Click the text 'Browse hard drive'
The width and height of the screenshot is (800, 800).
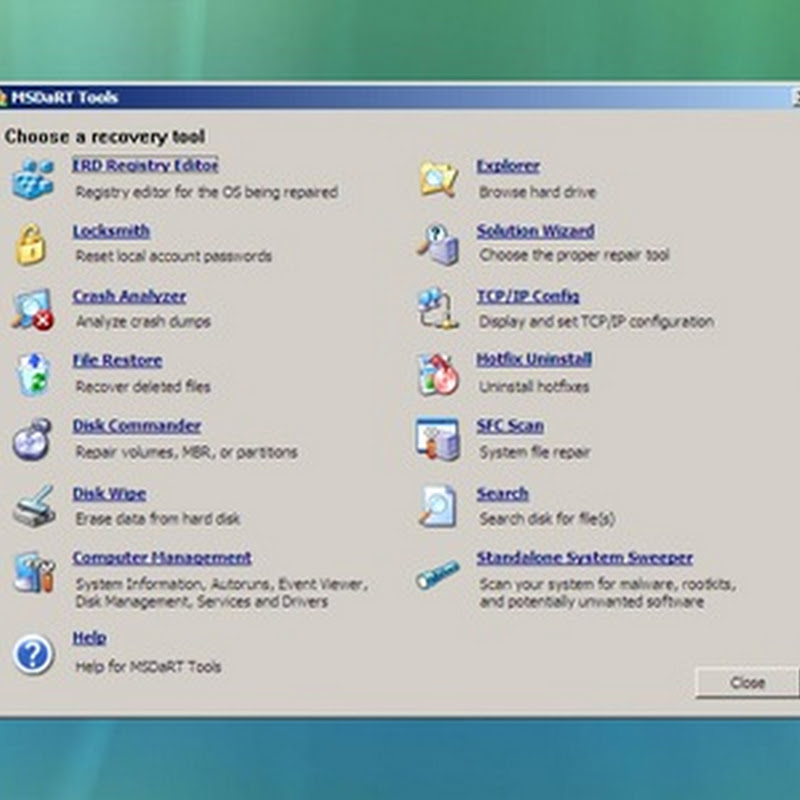click(x=537, y=192)
